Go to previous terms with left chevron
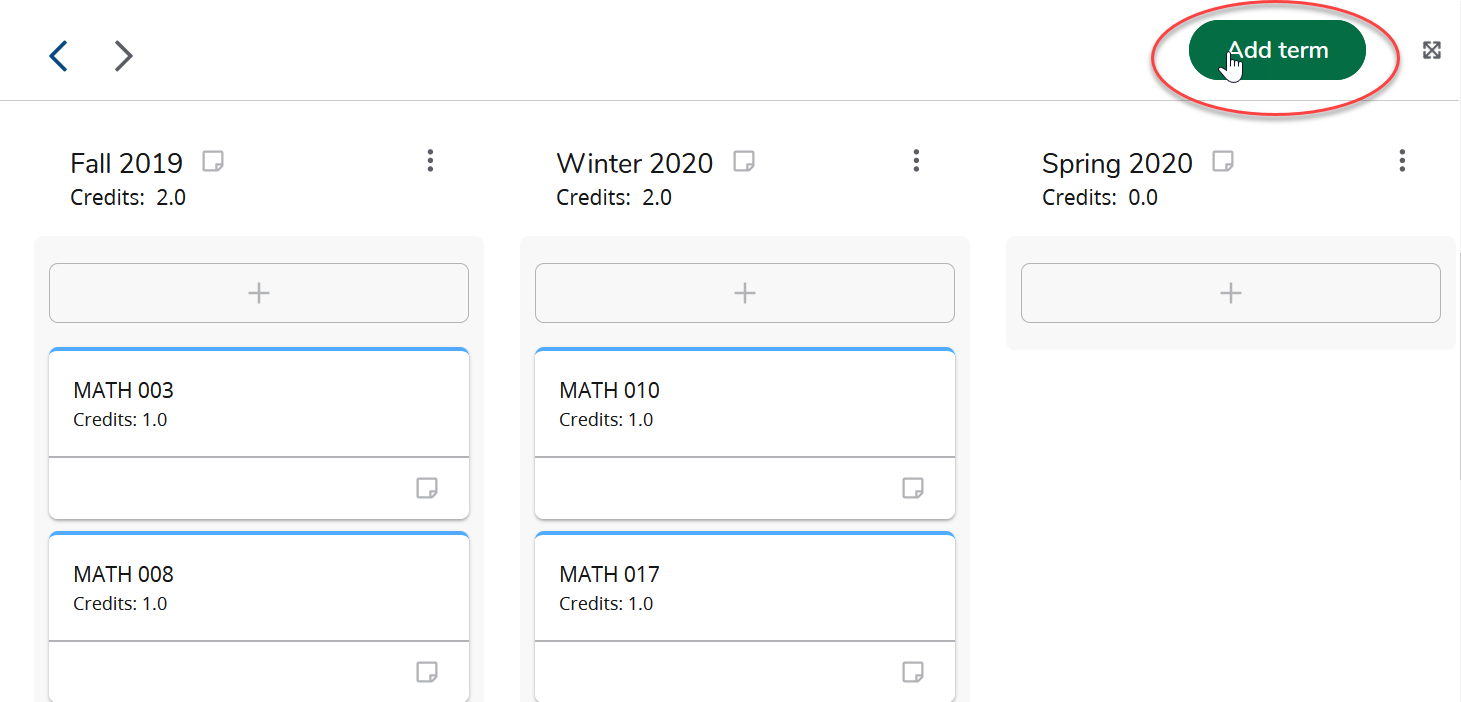Screen dimensions: 1461x702 (x=59, y=56)
